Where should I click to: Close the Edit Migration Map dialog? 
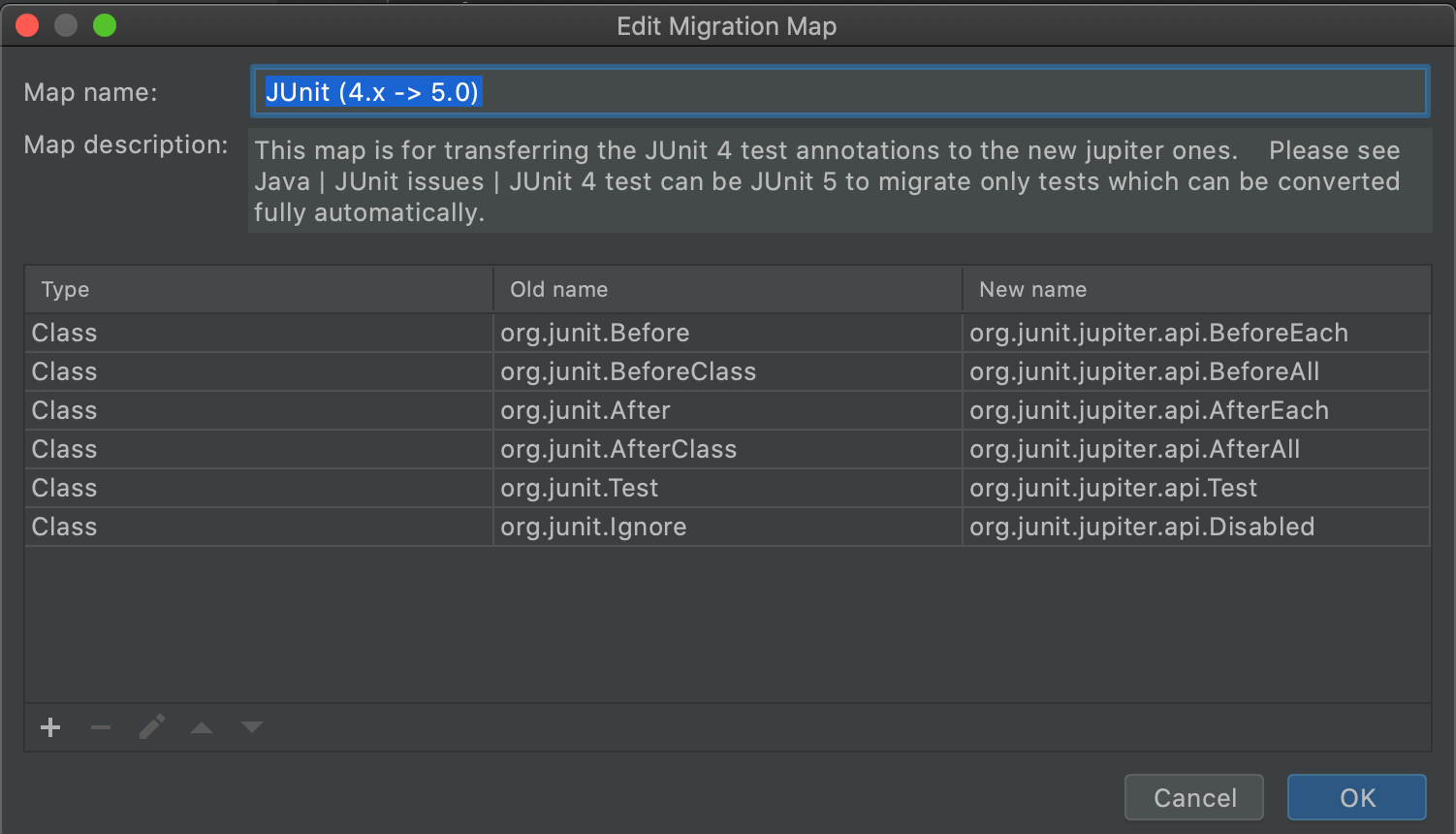(27, 25)
